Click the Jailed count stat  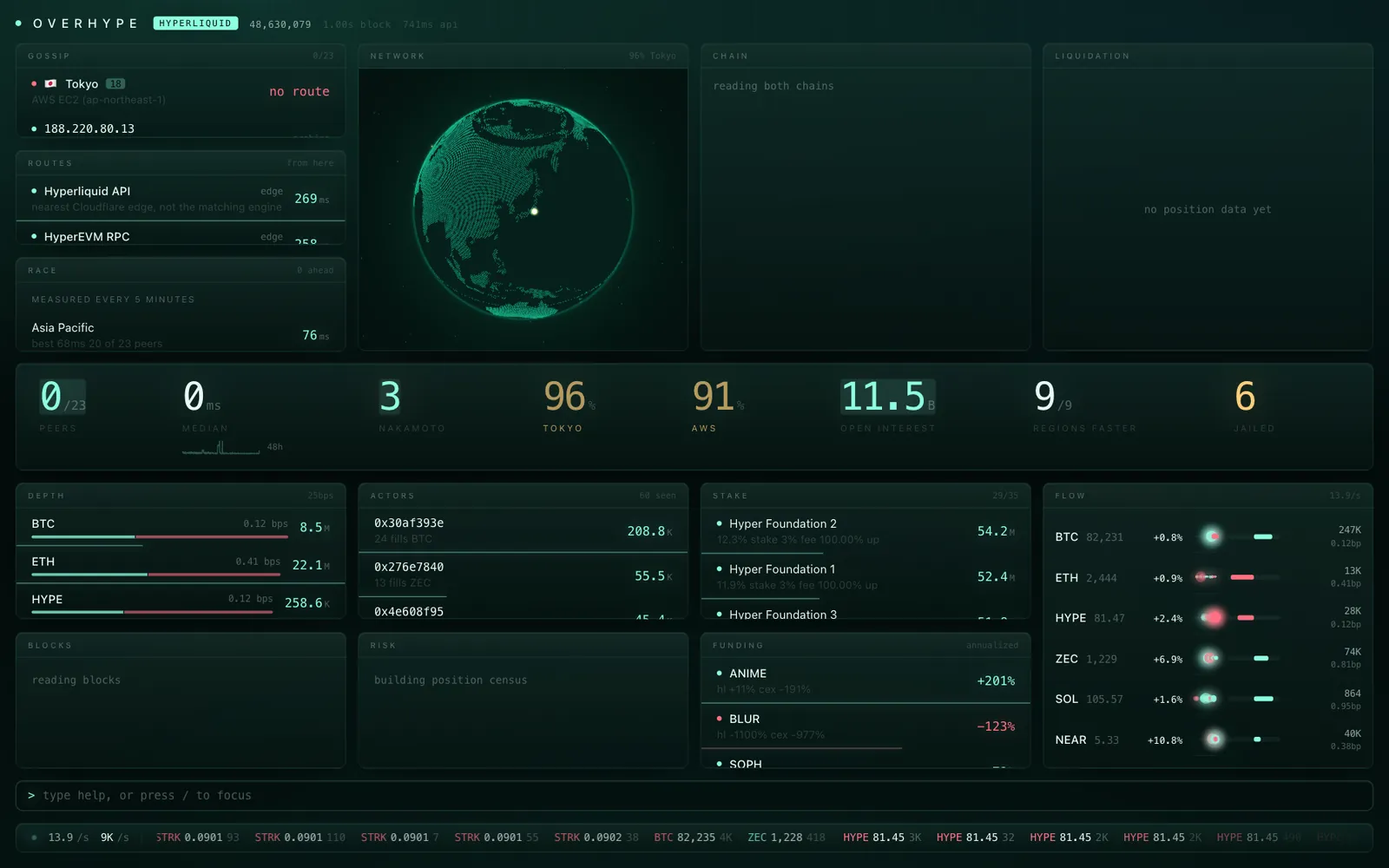pyautogui.click(x=1254, y=404)
